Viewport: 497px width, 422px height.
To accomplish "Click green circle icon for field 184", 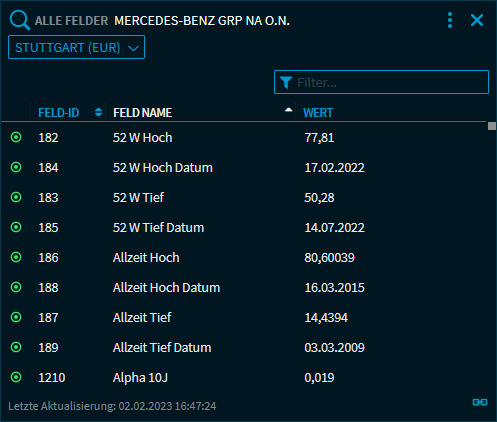I will [16, 167].
